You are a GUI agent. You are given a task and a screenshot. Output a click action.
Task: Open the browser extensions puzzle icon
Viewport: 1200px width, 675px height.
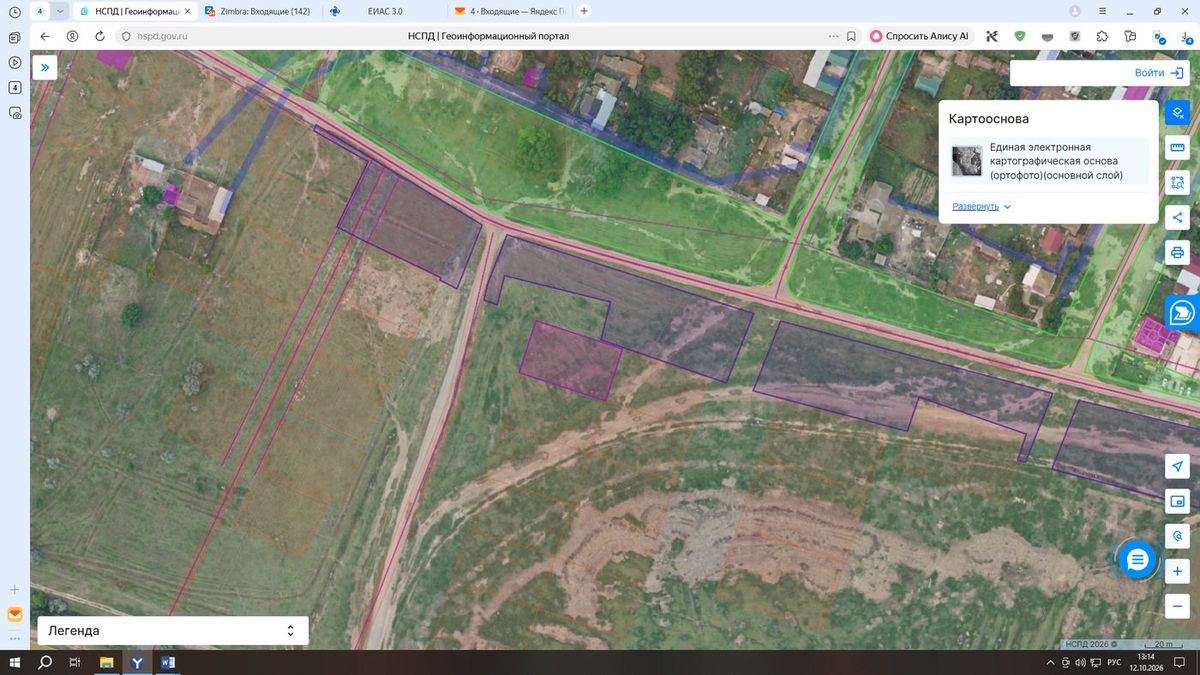[x=1102, y=36]
